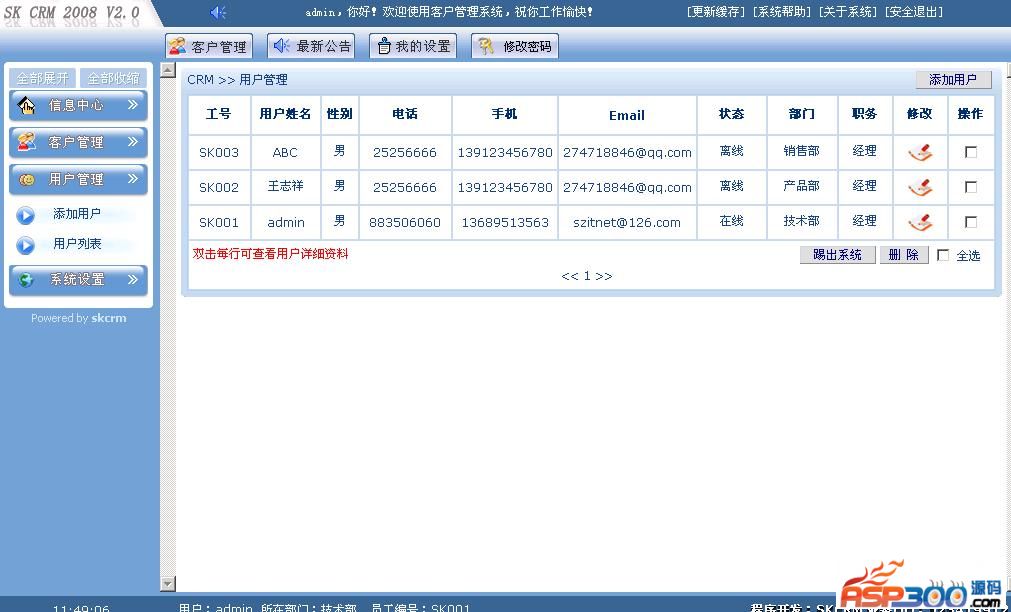The width and height of the screenshot is (1011, 612).
Task: Click the 13689513563 mobile cell
Action: [505, 222]
